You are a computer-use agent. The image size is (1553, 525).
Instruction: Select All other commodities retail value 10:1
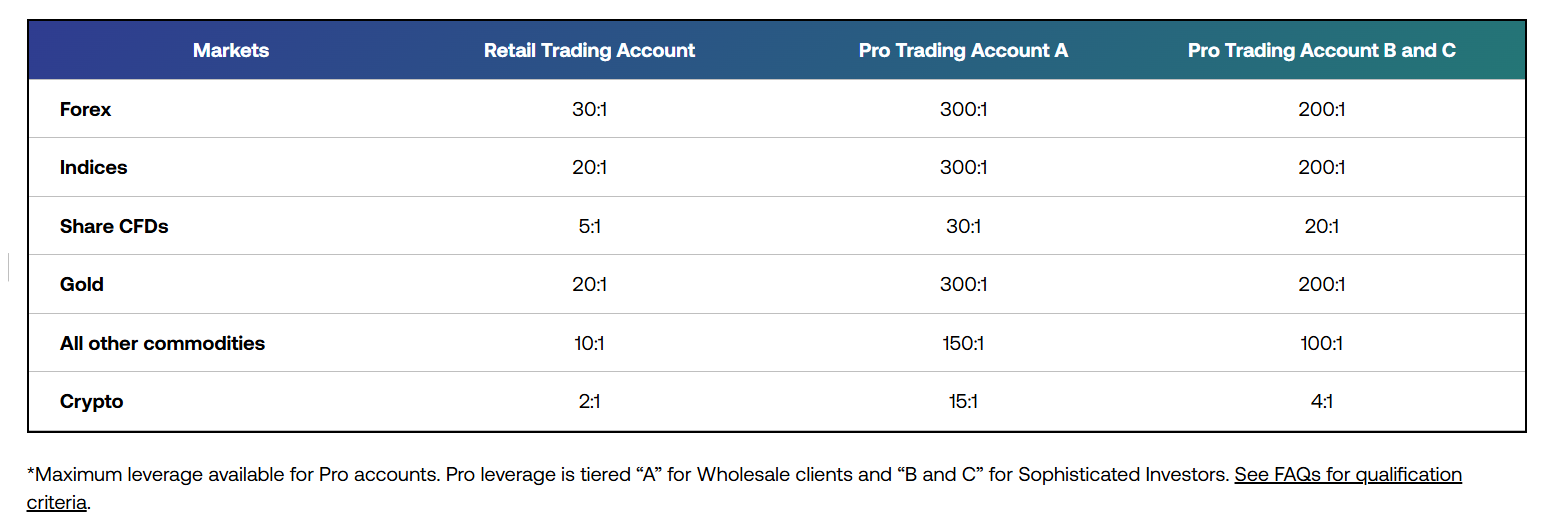[x=589, y=343]
